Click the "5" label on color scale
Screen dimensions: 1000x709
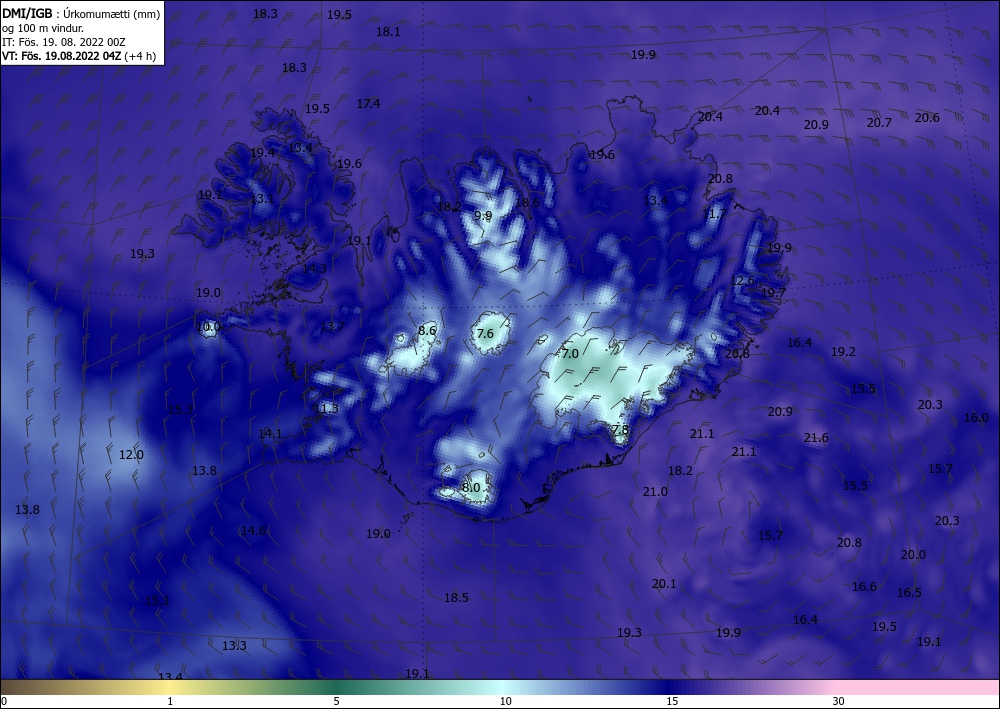[336, 701]
